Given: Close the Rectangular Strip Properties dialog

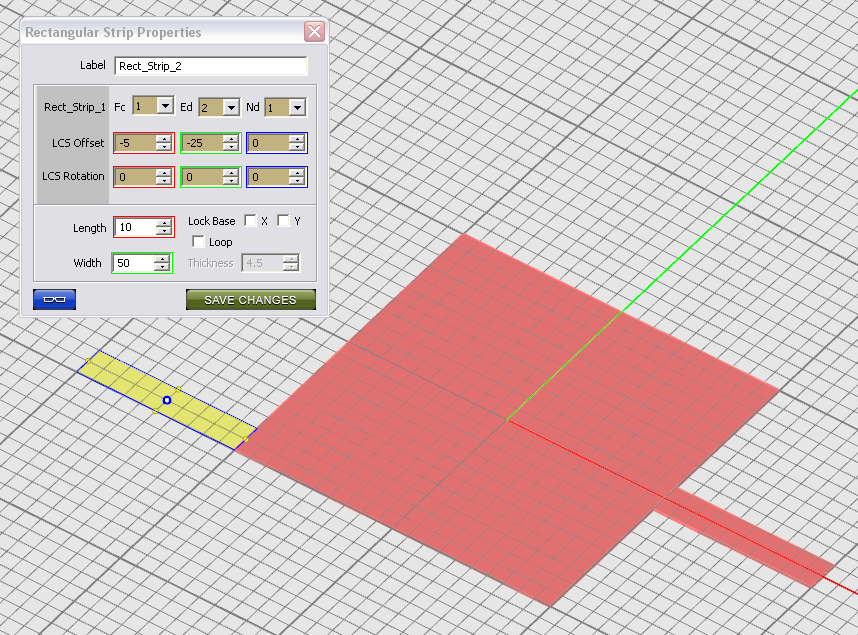Looking at the screenshot, I should 314,32.
